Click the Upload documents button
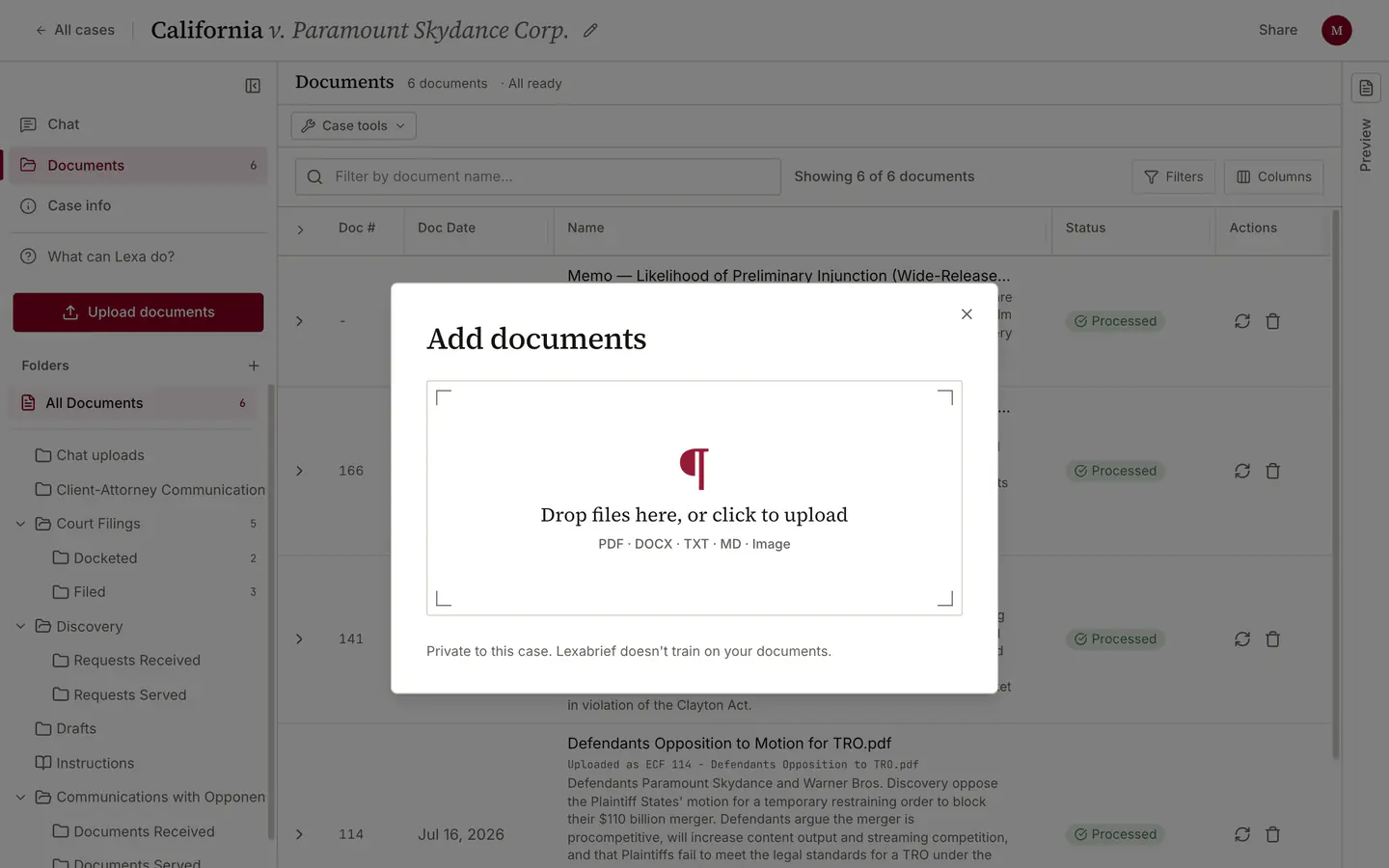1389x868 pixels. coord(138,312)
